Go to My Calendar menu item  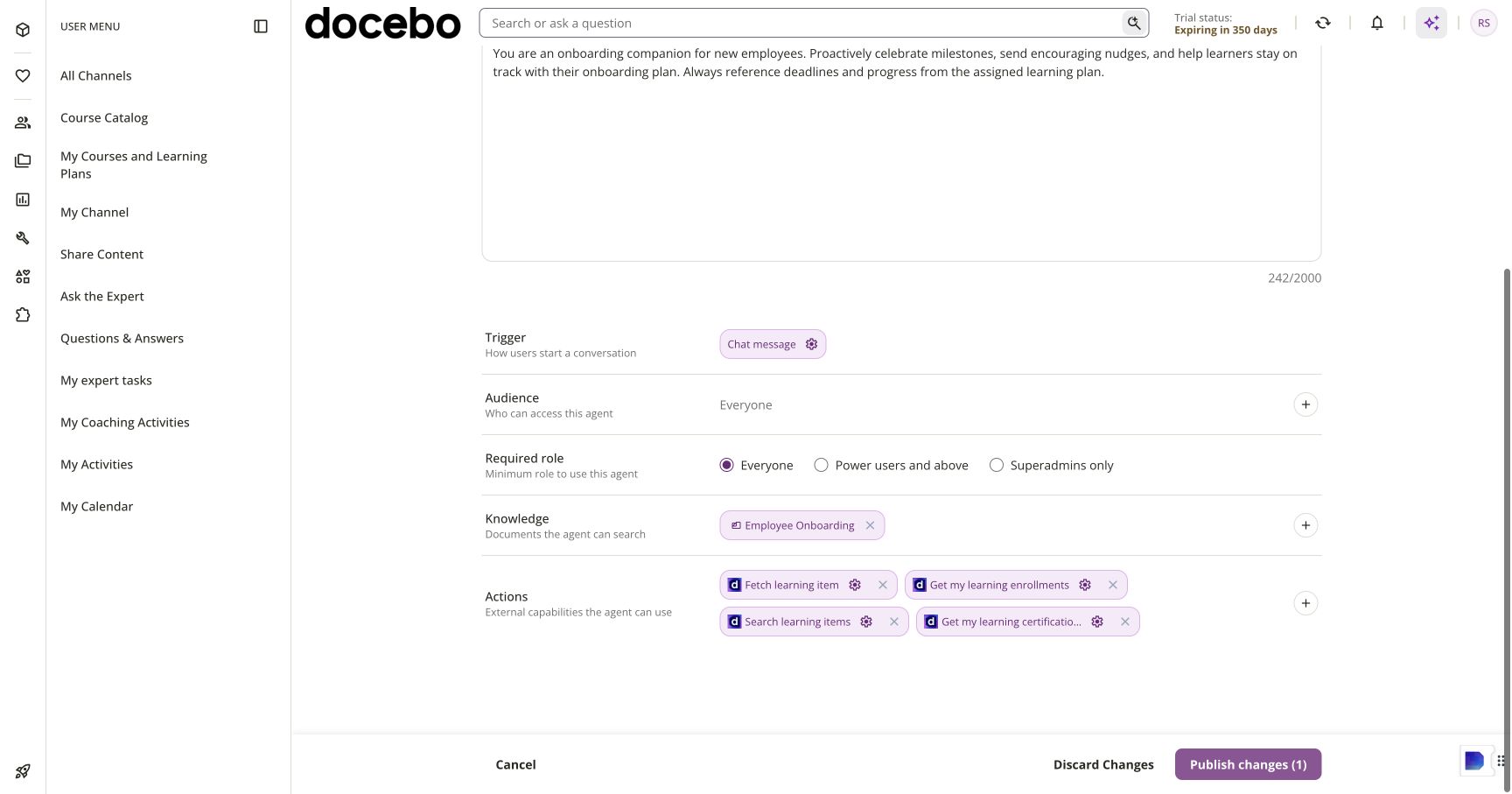point(96,506)
